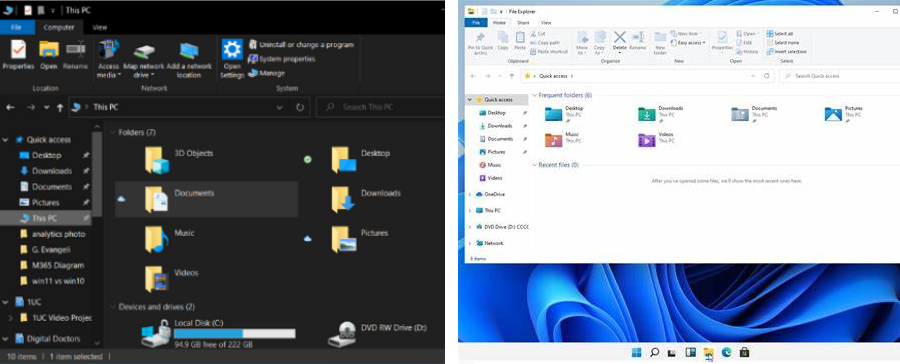The width and height of the screenshot is (900, 364).
Task: Click Uninstall or change a program
Action: [x=301, y=44]
